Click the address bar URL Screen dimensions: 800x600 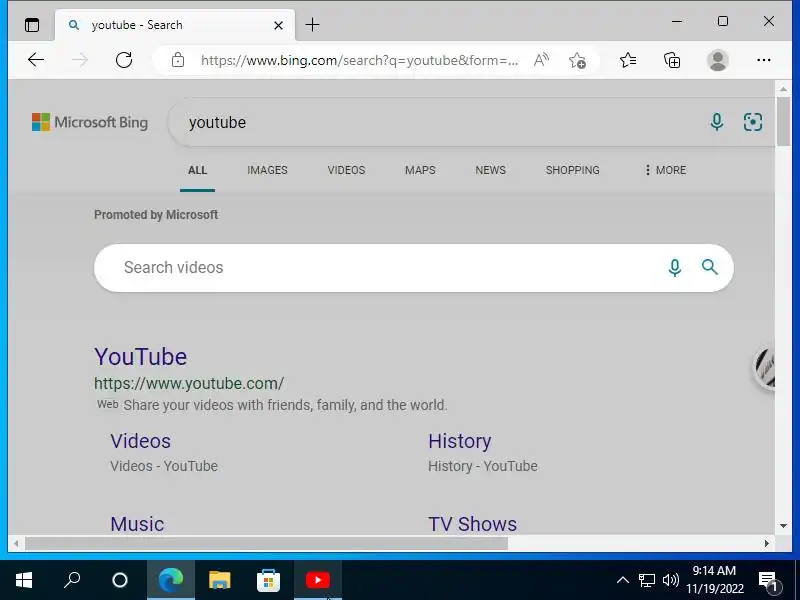(x=359, y=60)
